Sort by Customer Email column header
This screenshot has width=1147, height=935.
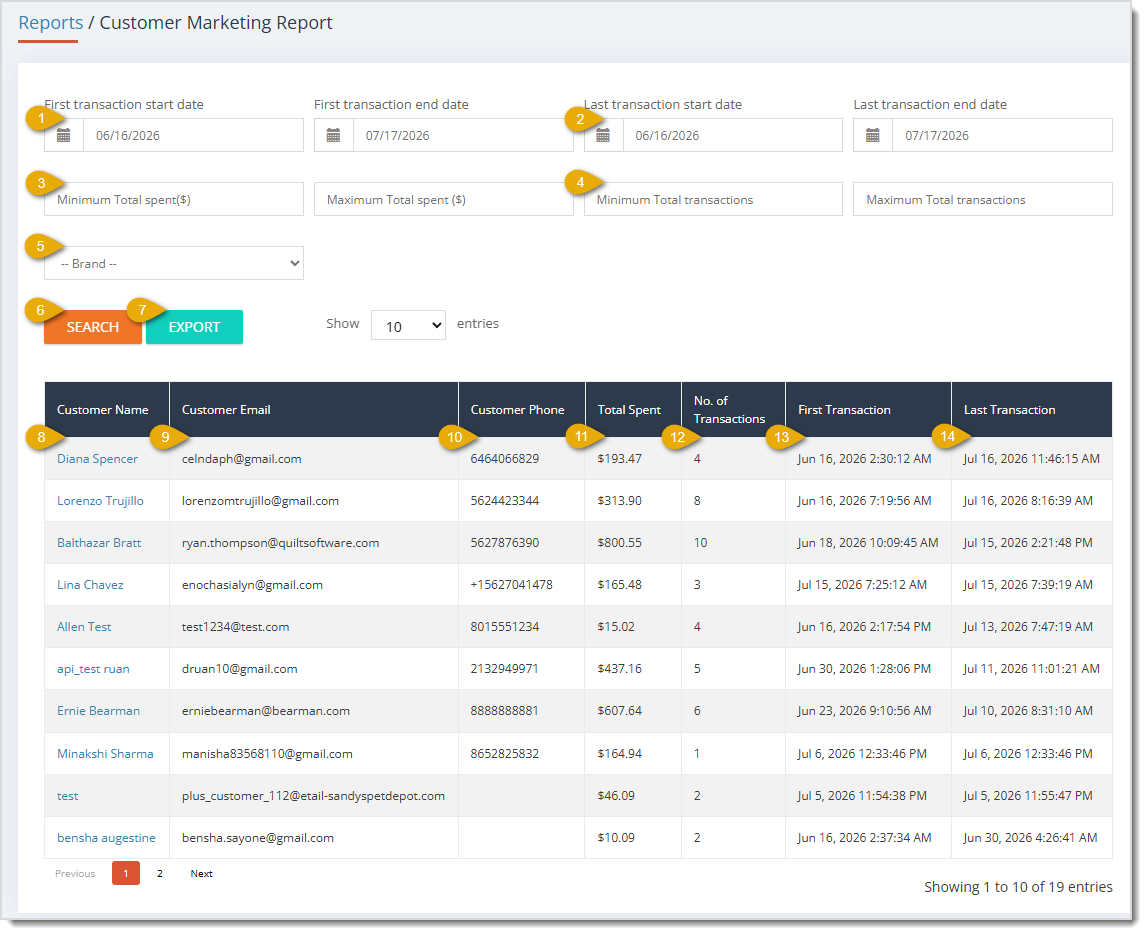pyautogui.click(x=314, y=410)
